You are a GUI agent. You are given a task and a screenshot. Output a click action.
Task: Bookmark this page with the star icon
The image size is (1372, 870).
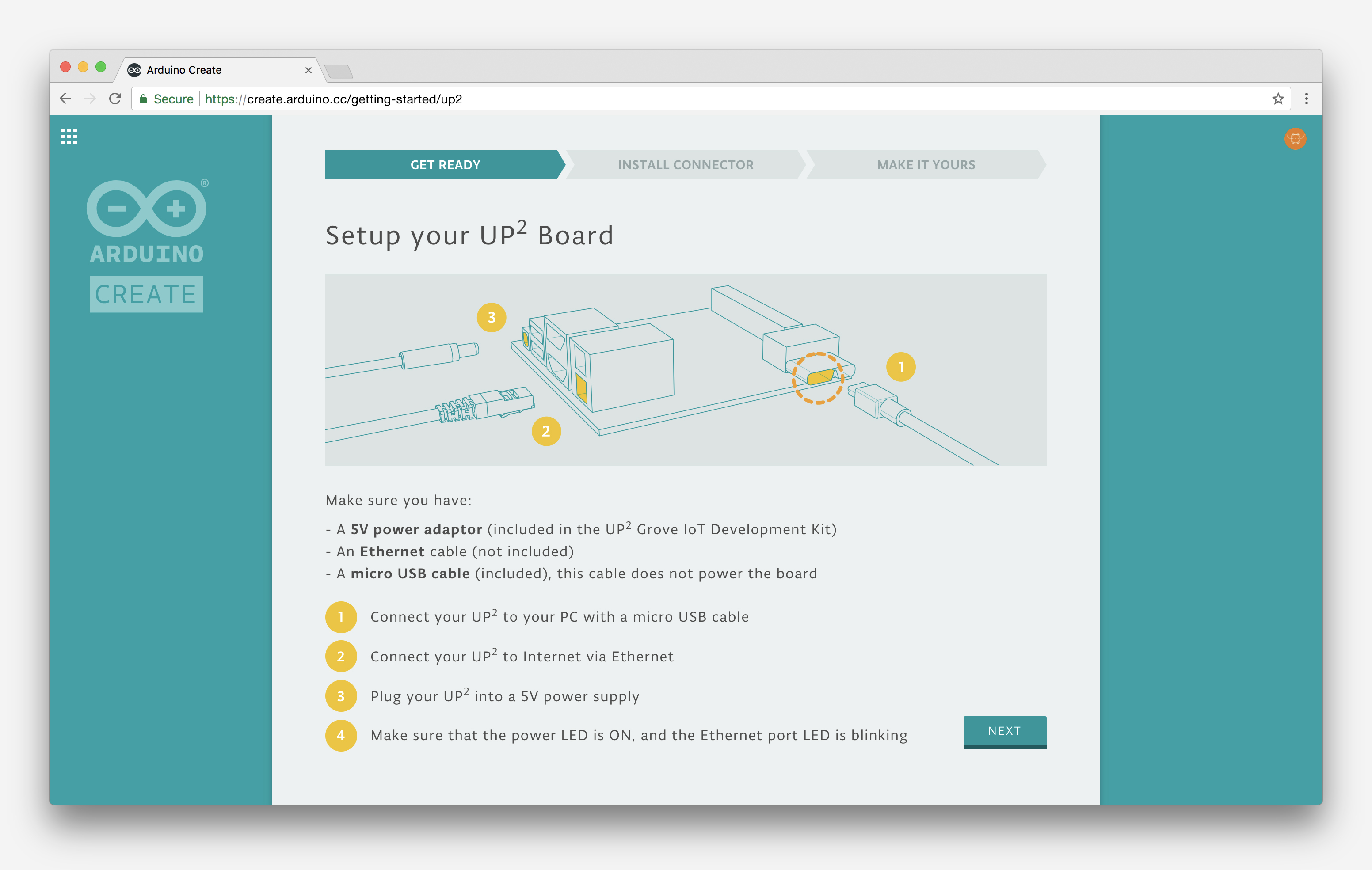(1278, 99)
